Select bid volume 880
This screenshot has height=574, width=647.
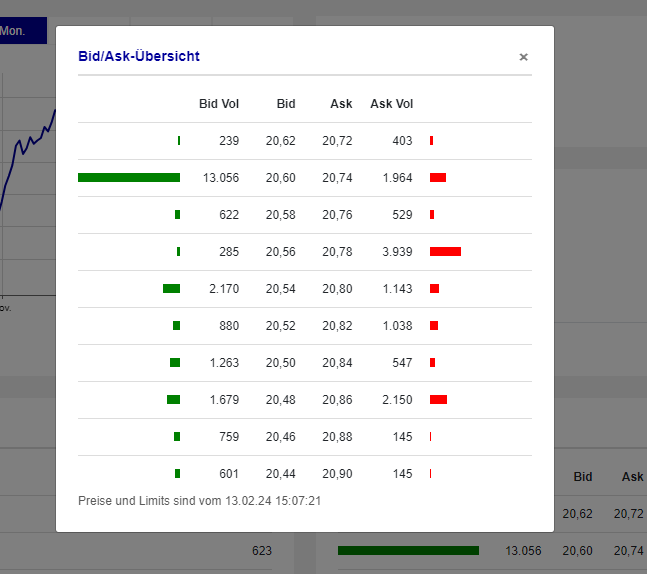pyautogui.click(x=229, y=326)
